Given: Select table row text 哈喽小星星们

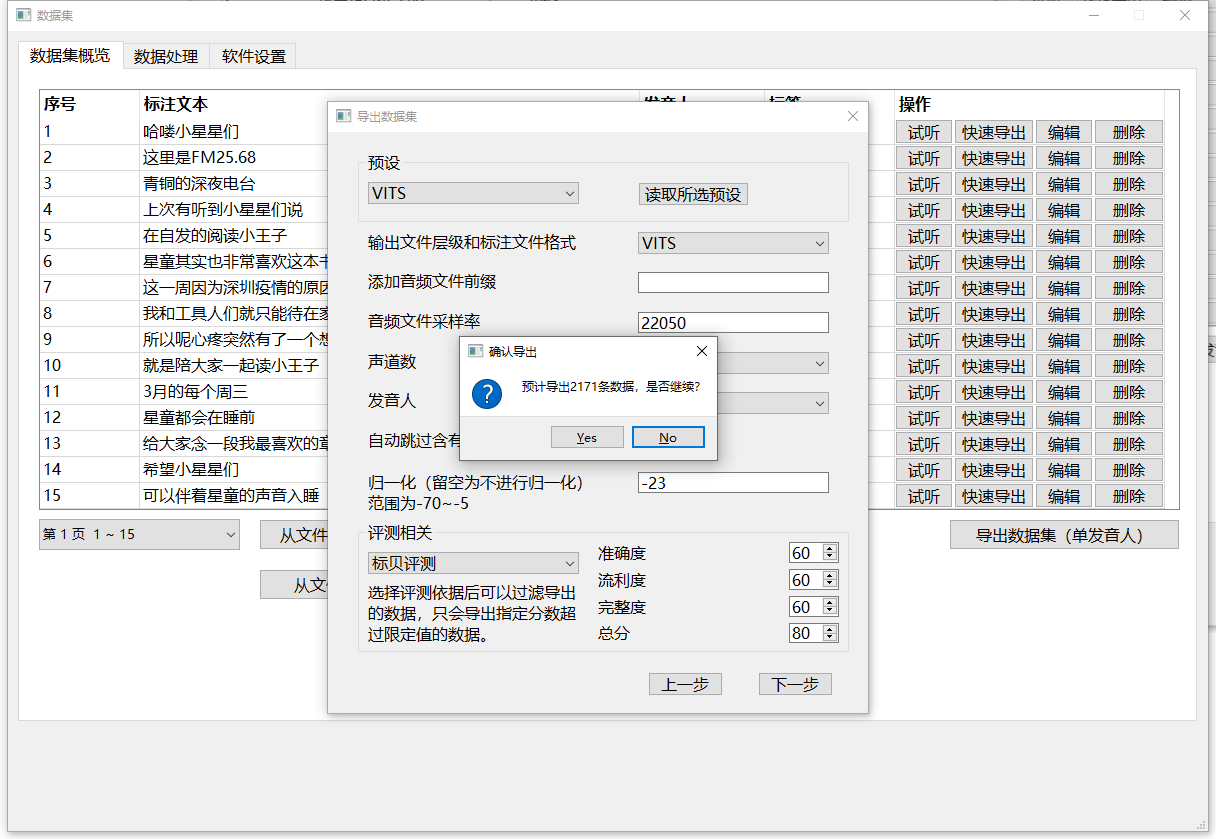Looking at the screenshot, I should [x=191, y=131].
